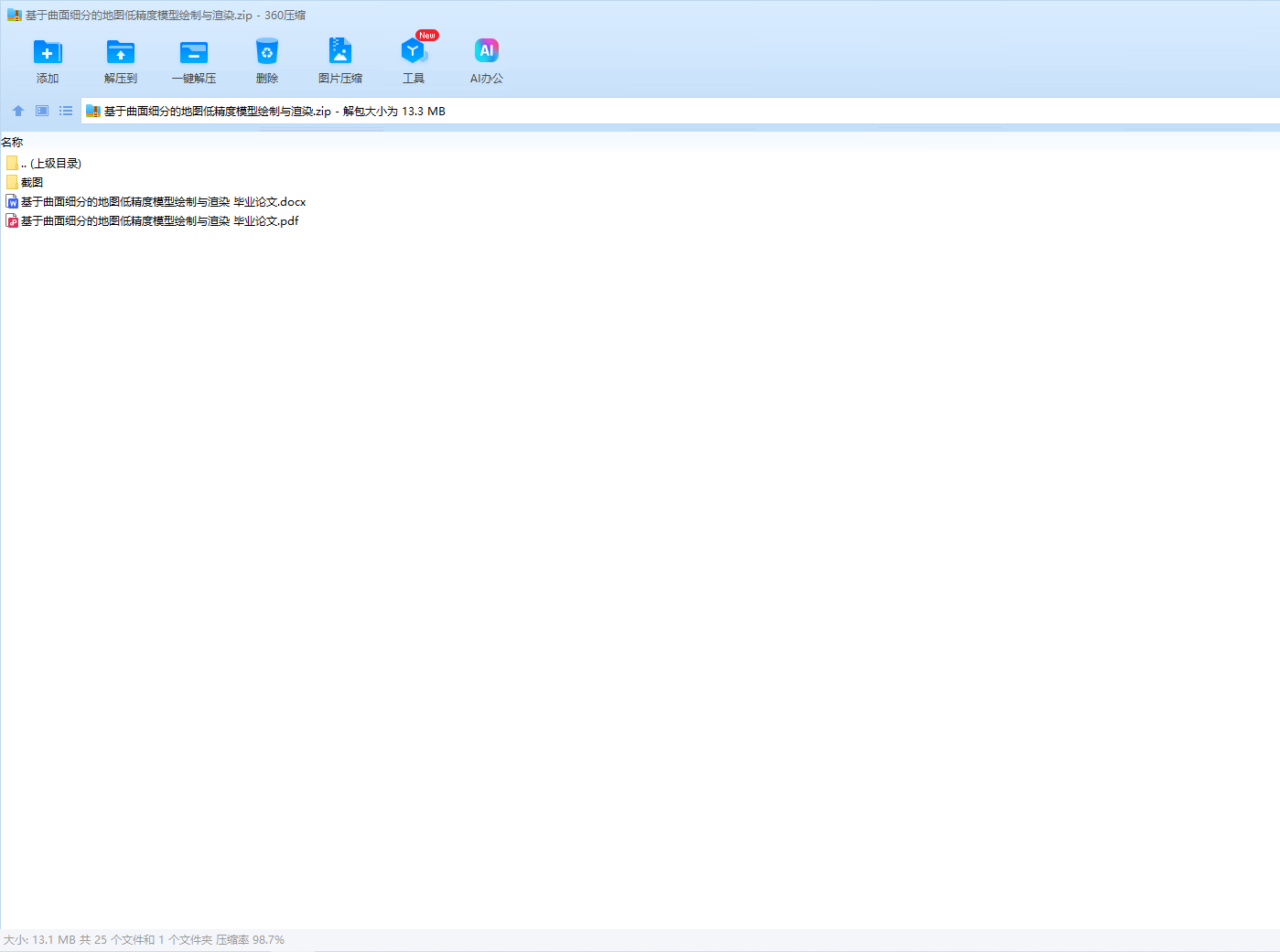The width and height of the screenshot is (1280, 952).
Task: Click the 名称 column header
Action: [x=12, y=142]
